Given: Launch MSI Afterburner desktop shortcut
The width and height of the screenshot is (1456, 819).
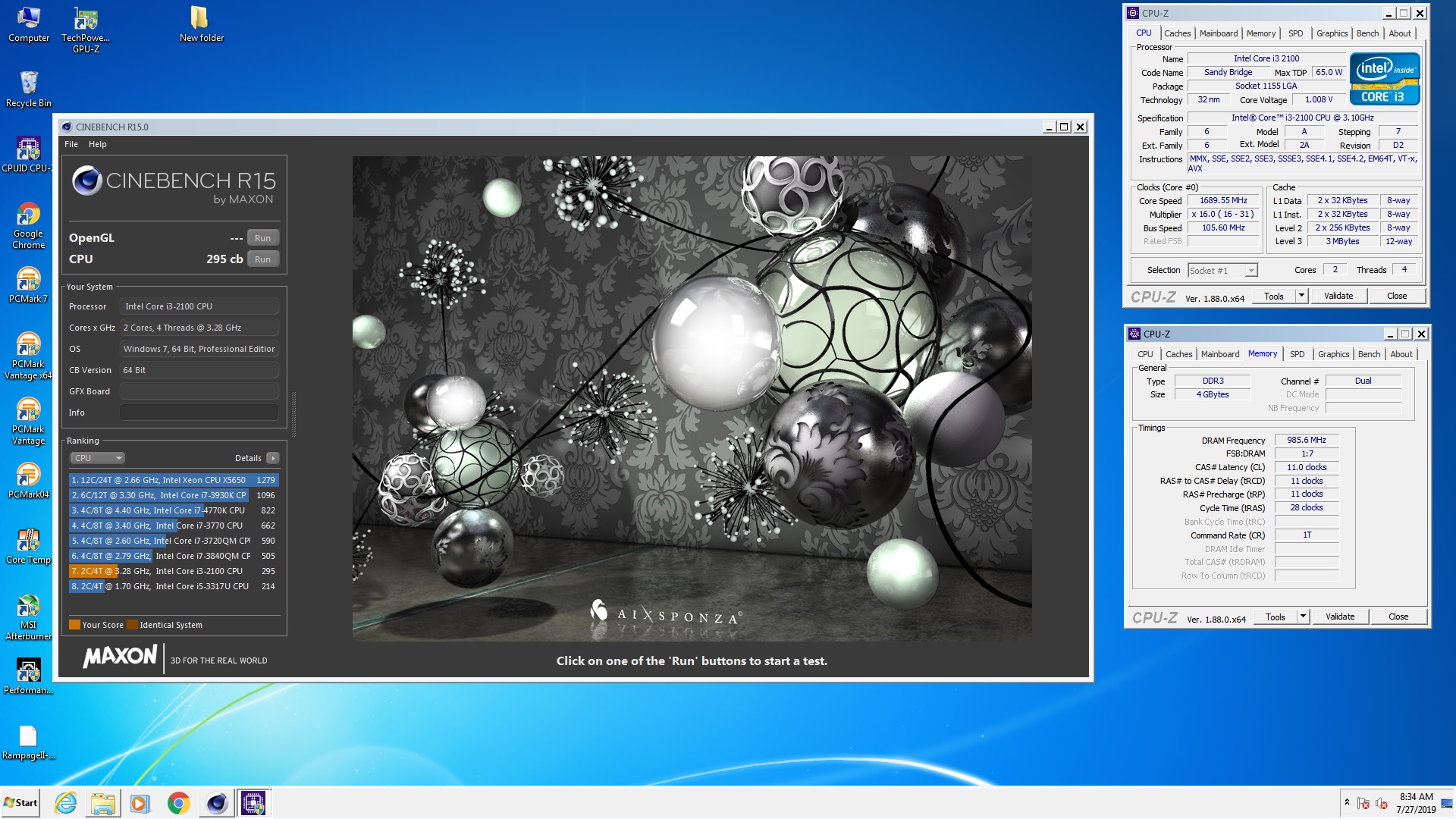Looking at the screenshot, I should click(x=28, y=617).
